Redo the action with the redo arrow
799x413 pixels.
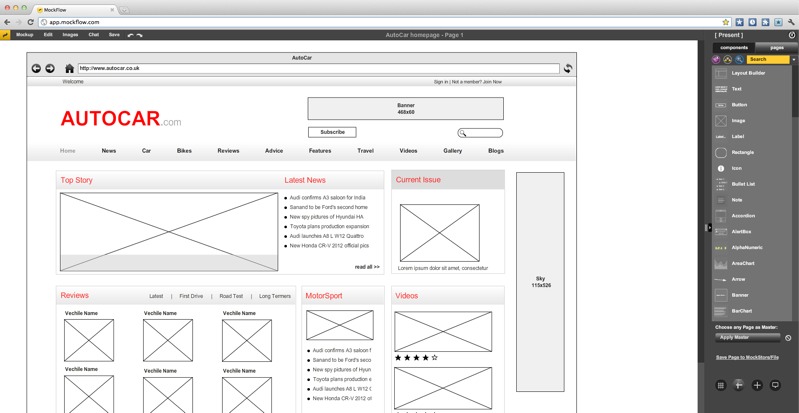pyautogui.click(x=139, y=35)
